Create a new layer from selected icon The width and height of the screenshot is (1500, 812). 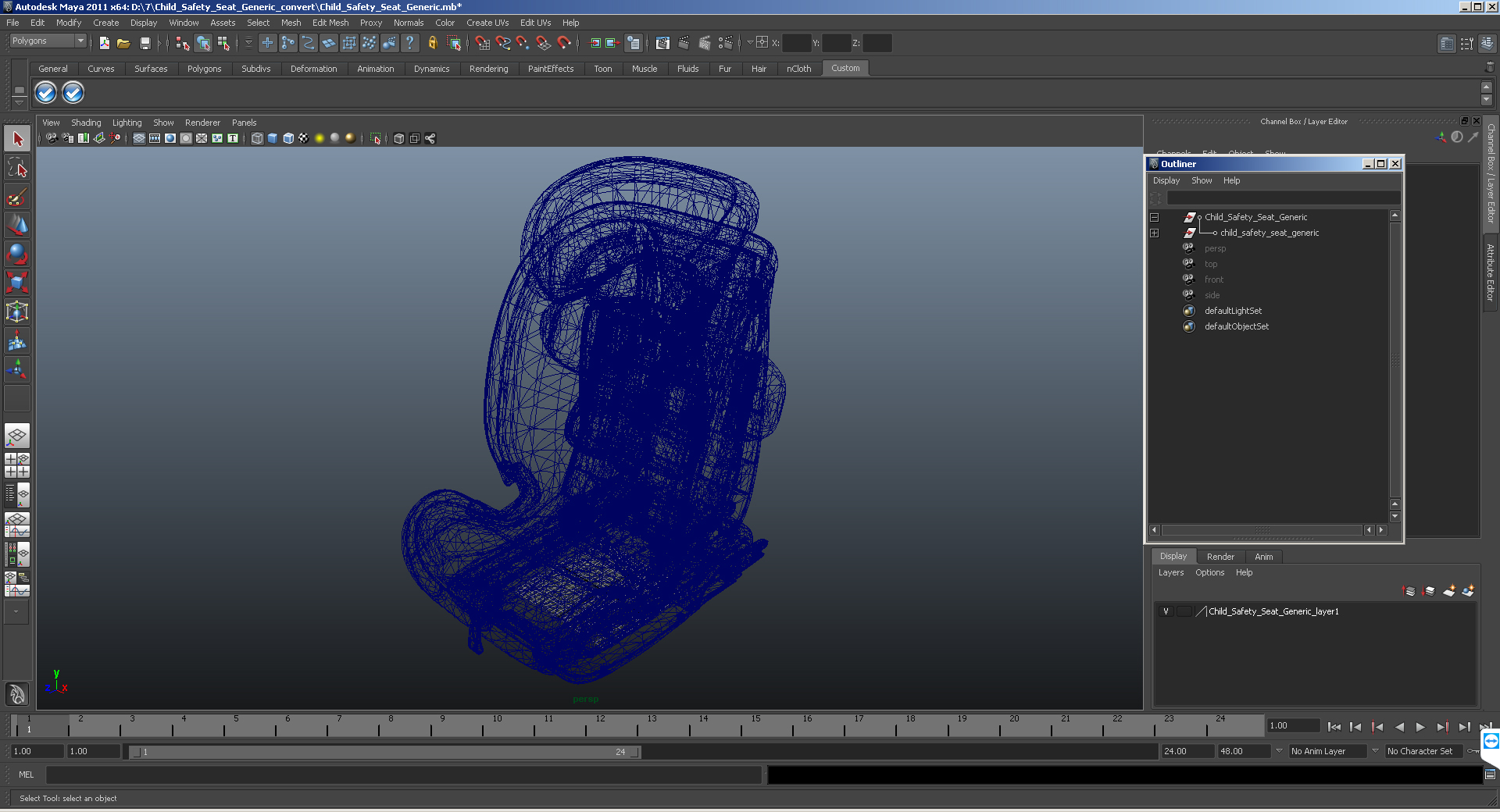(1468, 591)
